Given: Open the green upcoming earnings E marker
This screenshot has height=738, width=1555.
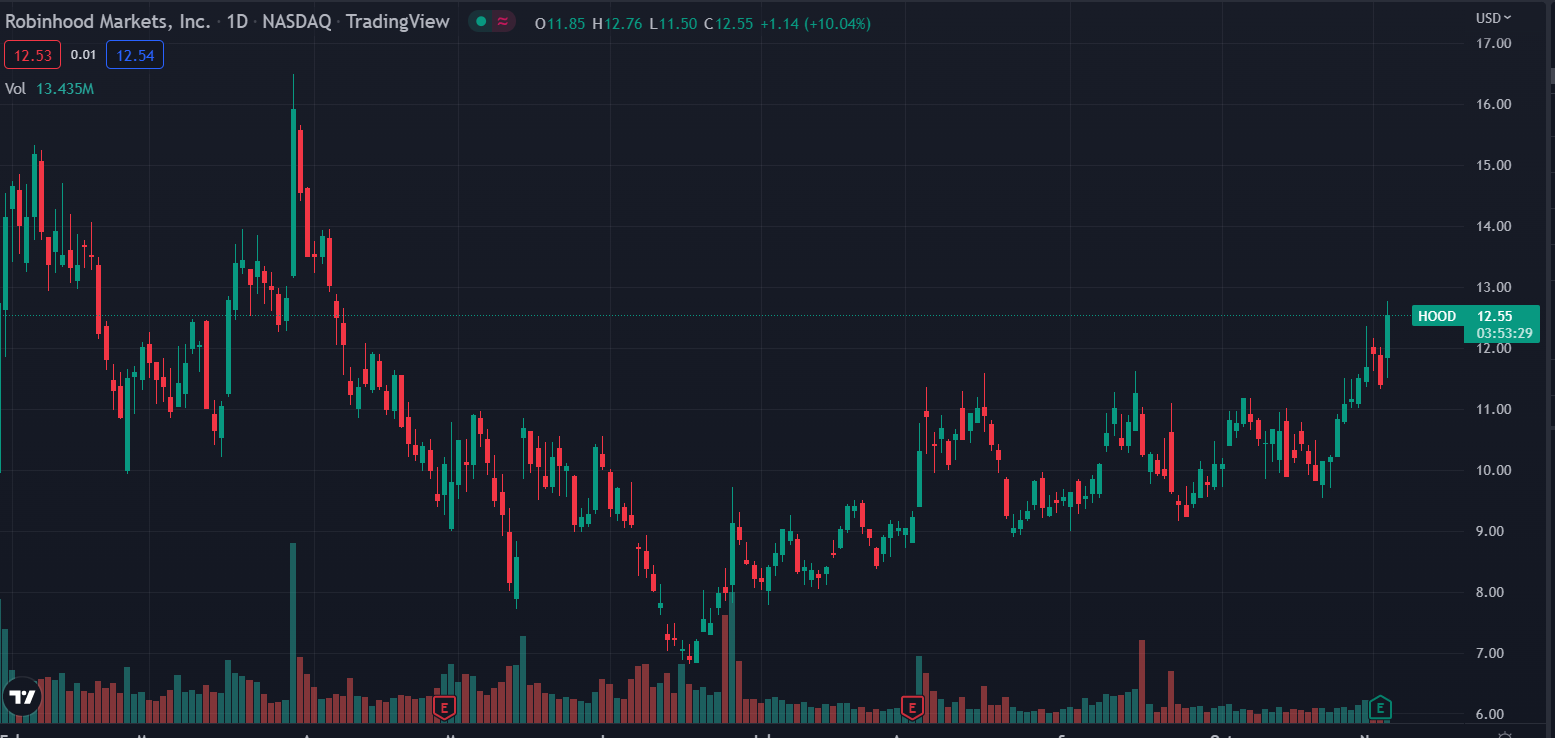Looking at the screenshot, I should (1380, 708).
